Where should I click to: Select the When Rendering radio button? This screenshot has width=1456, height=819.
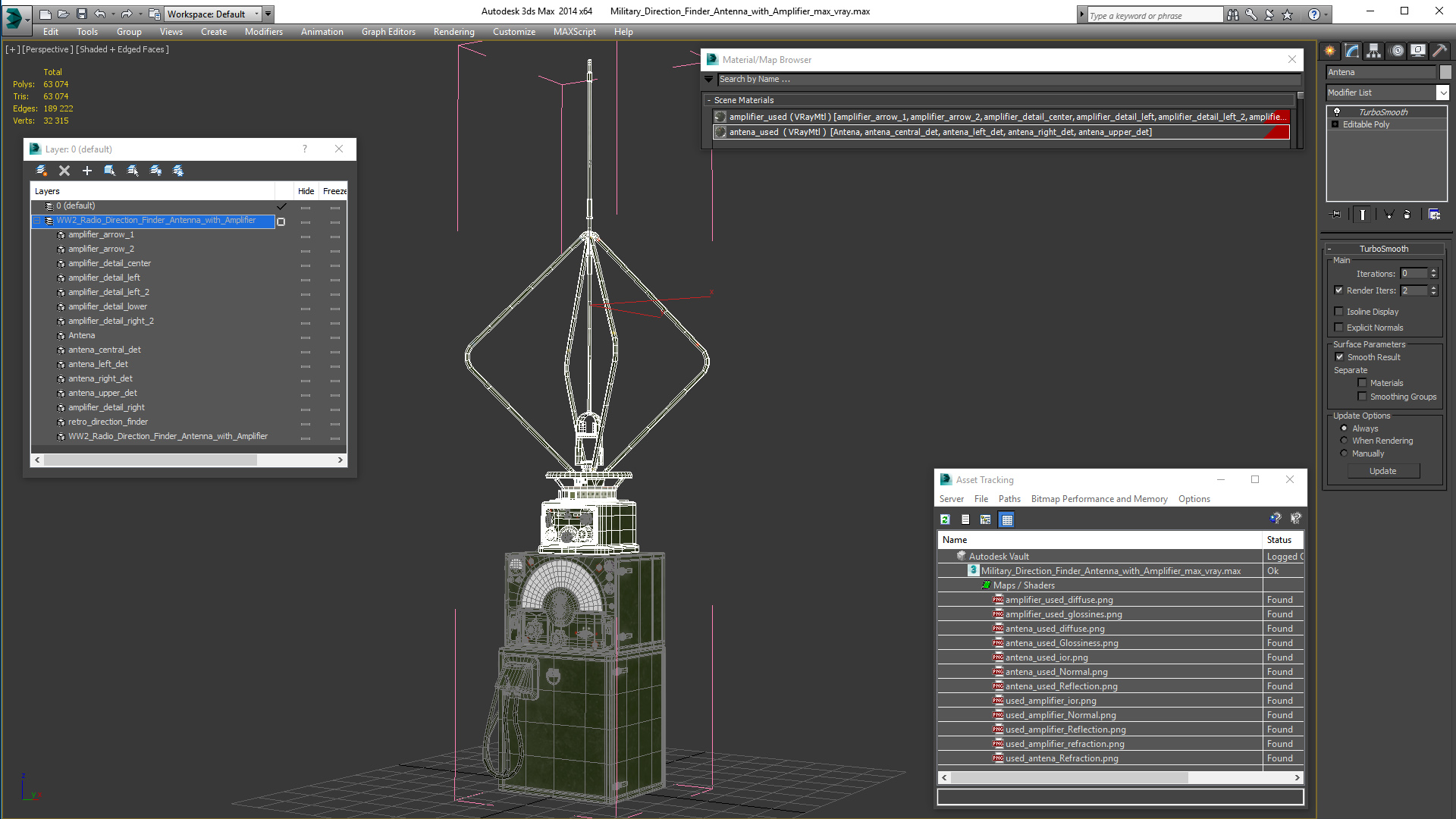(x=1345, y=441)
